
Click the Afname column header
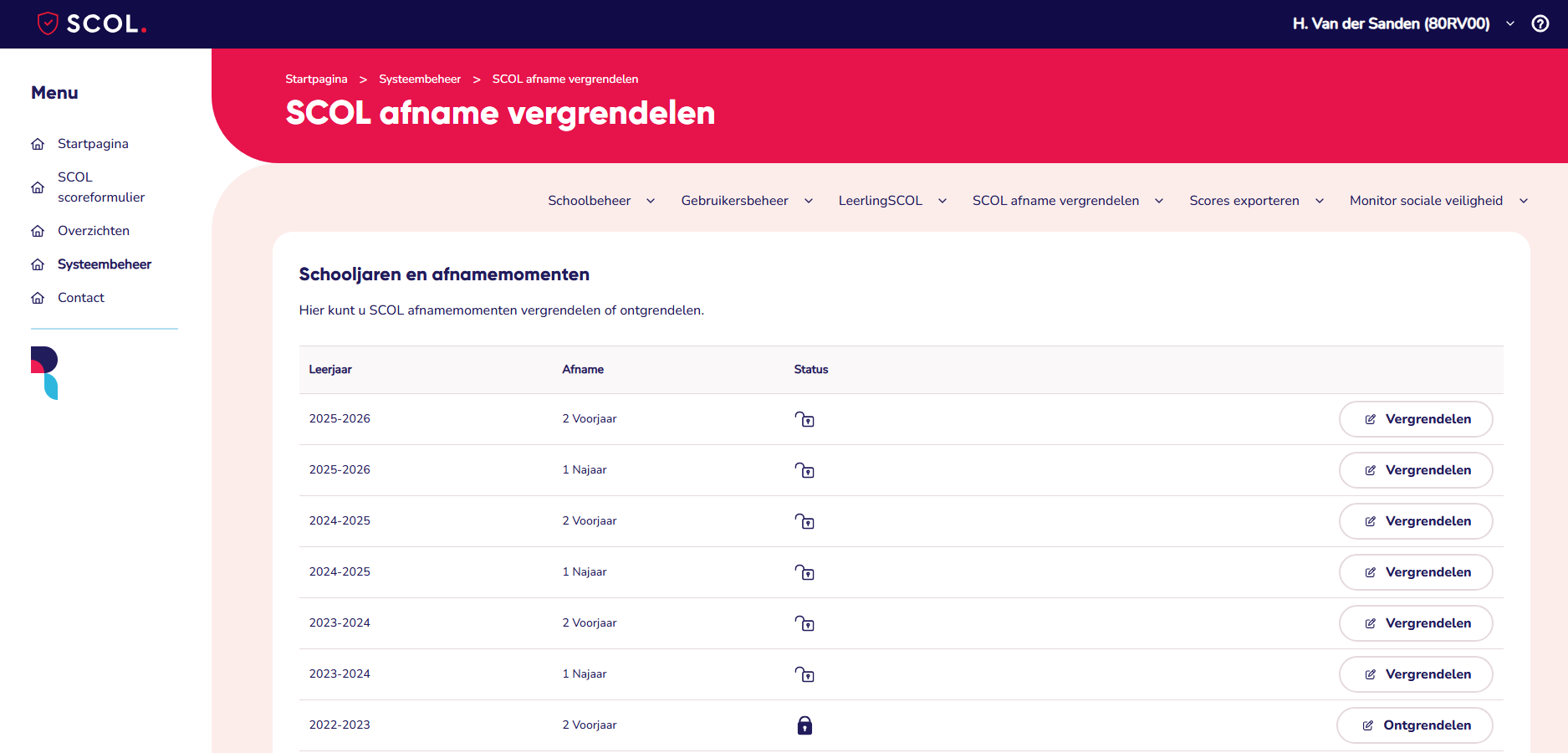point(583,369)
